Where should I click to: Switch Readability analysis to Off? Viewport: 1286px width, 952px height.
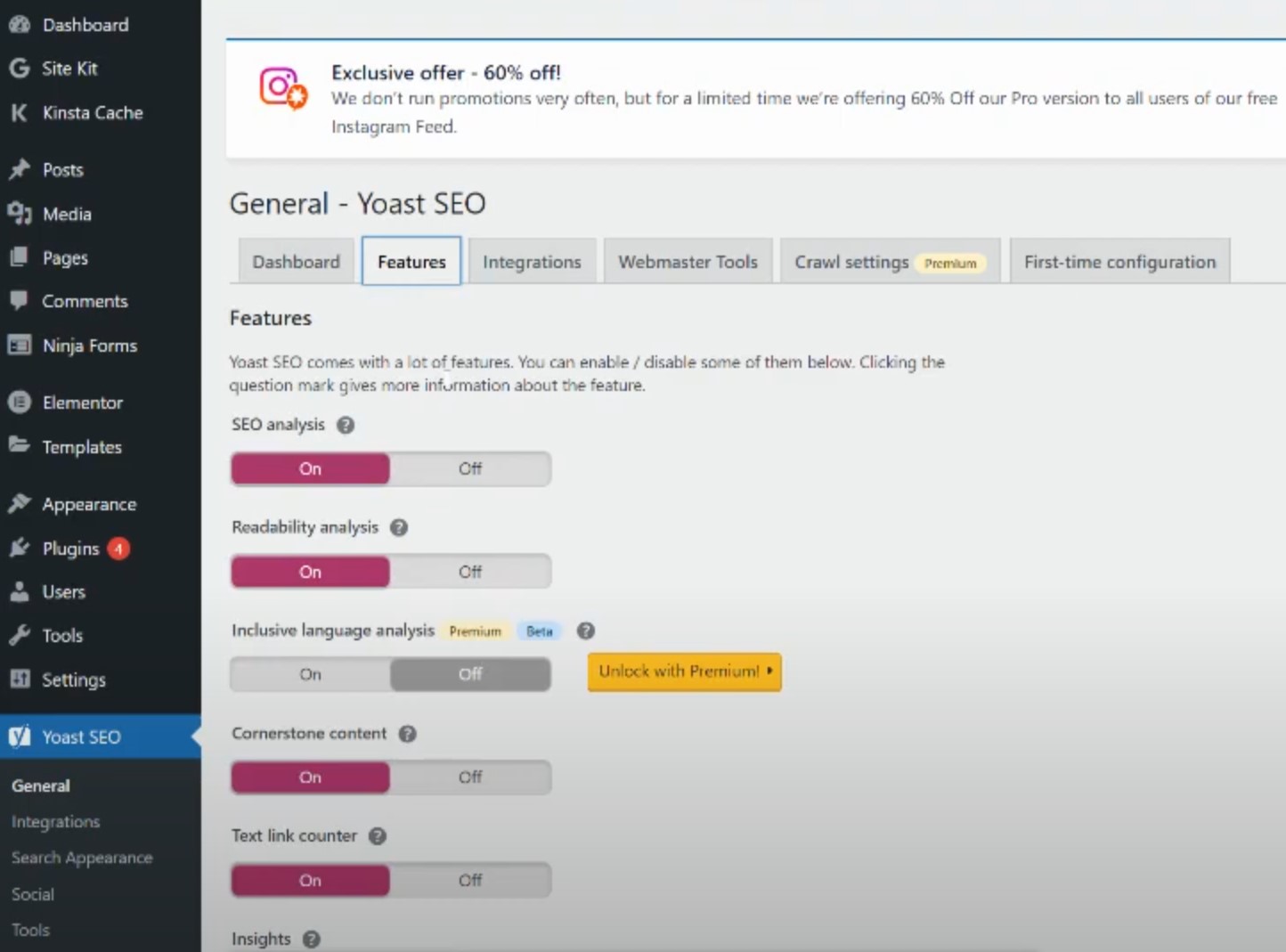(470, 572)
